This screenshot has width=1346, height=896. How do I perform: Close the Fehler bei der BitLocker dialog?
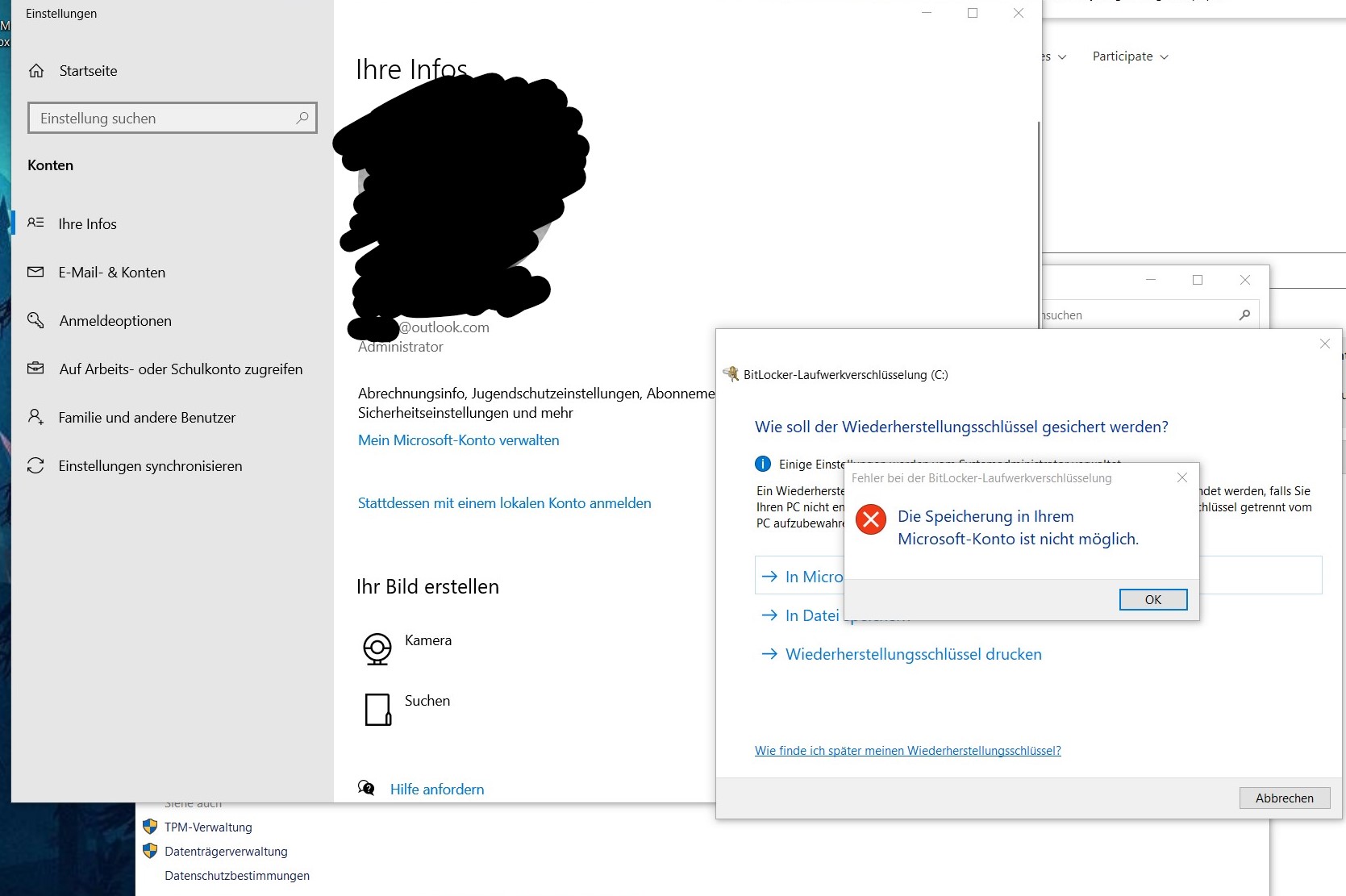tap(1182, 477)
